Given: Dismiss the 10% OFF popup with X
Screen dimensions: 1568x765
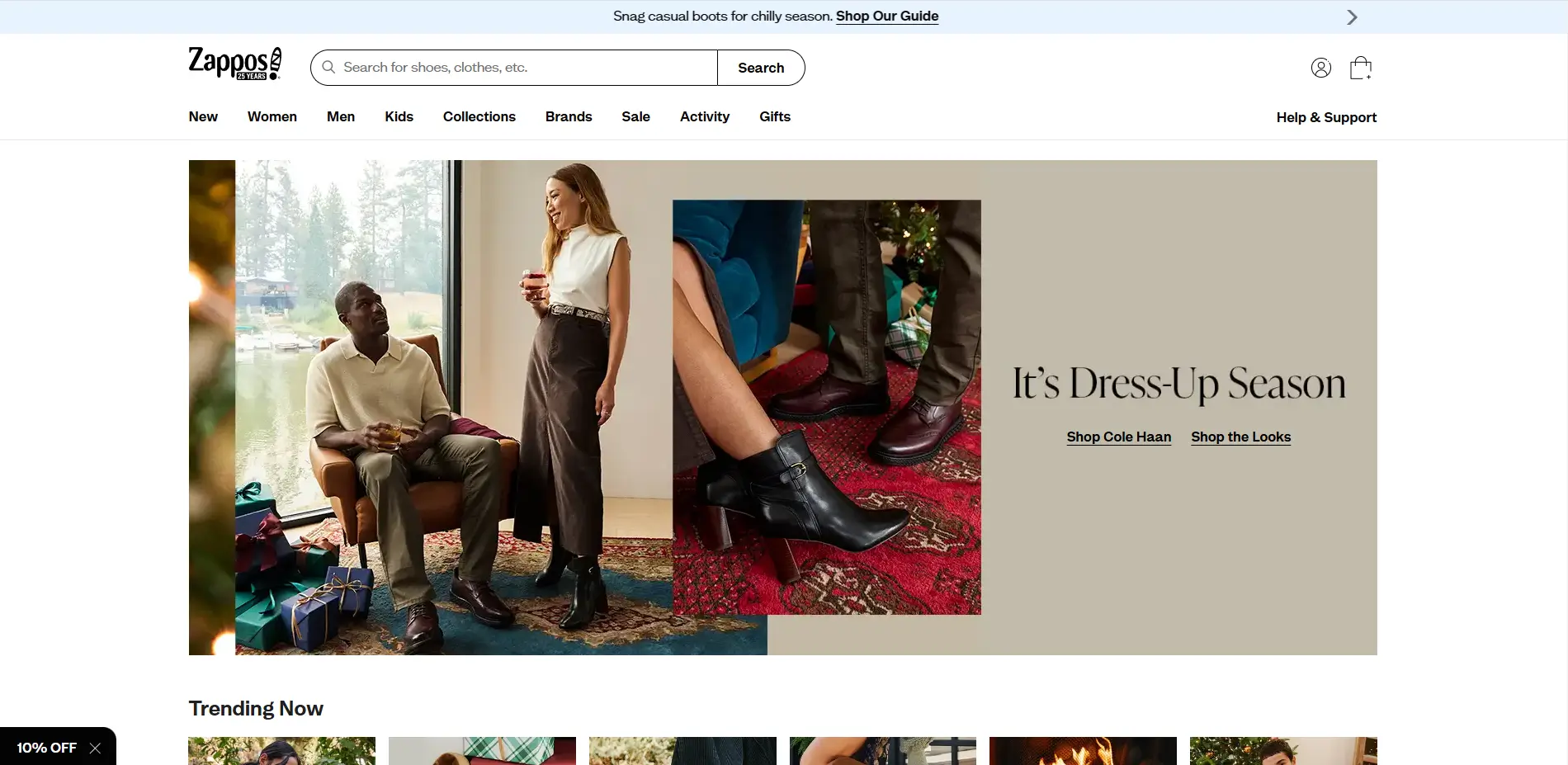Looking at the screenshot, I should [x=95, y=748].
